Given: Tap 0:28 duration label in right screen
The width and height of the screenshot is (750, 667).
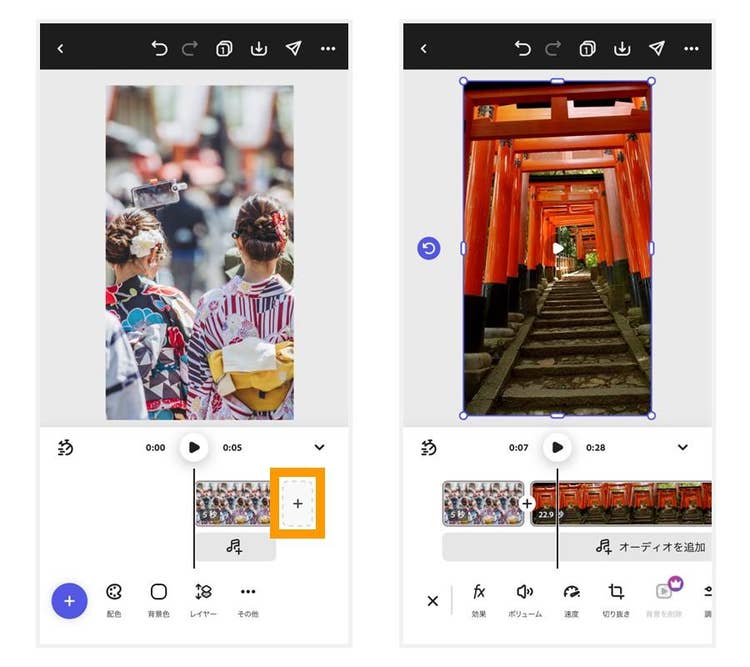Looking at the screenshot, I should (596, 448).
